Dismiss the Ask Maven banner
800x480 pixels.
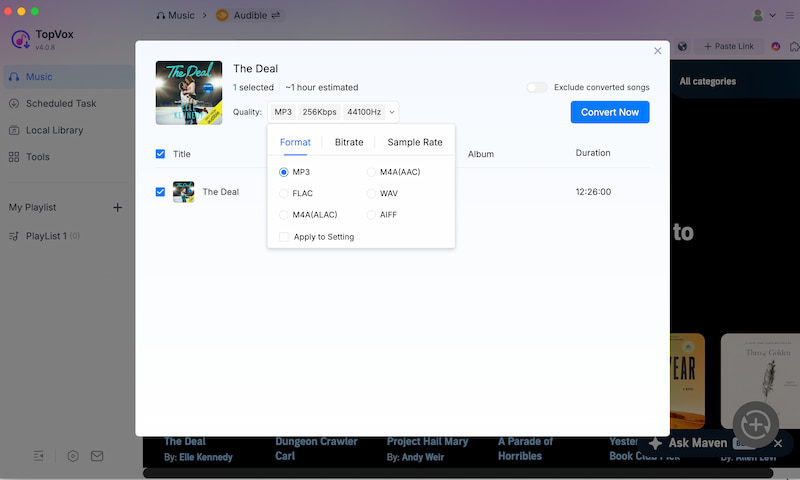coord(778,443)
